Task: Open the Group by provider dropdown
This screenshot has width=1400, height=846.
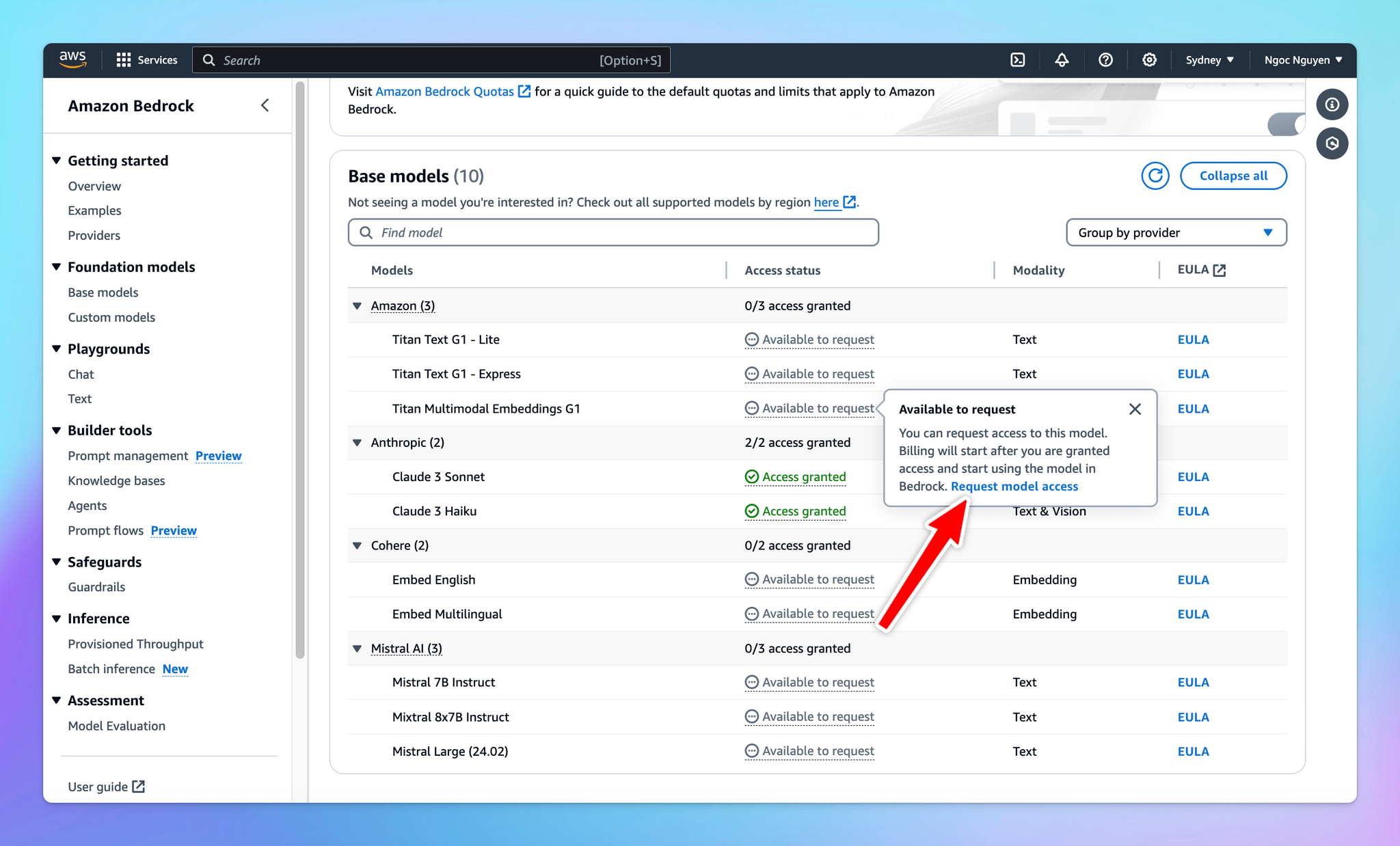Action: 1176,232
